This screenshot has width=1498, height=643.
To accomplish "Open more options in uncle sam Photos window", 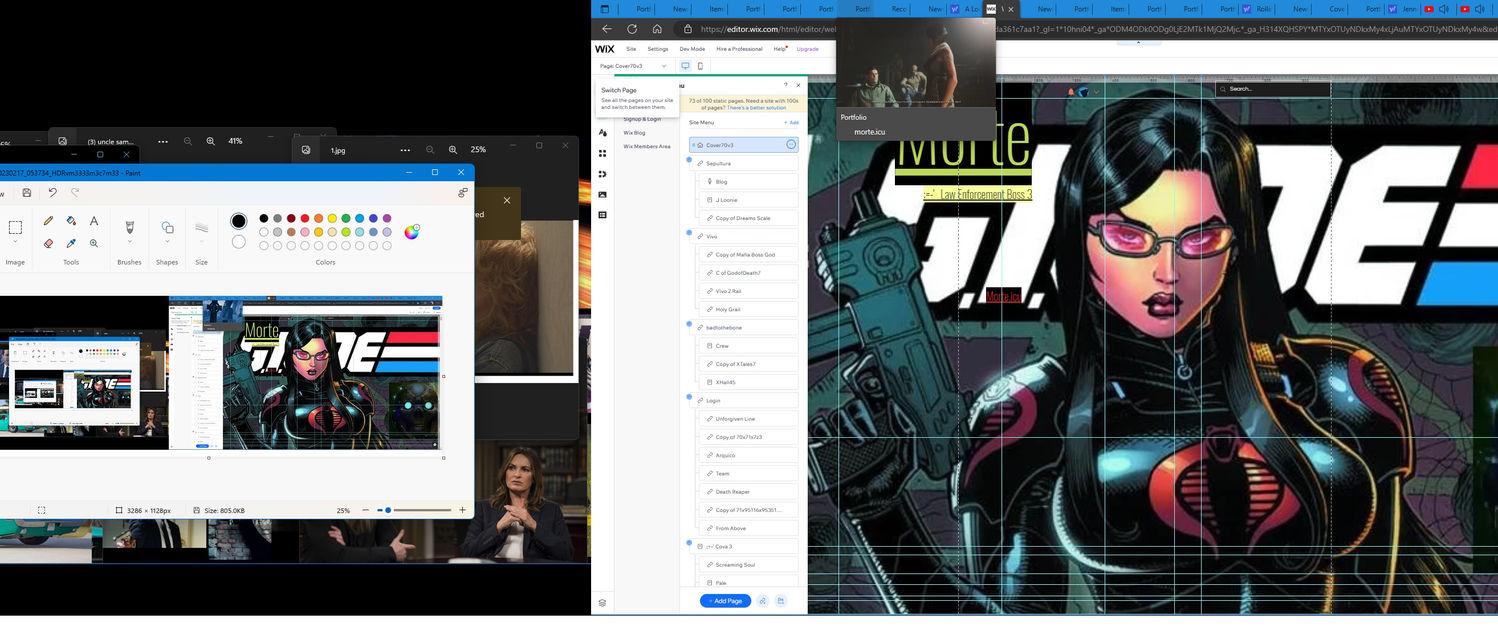I will click(163, 141).
